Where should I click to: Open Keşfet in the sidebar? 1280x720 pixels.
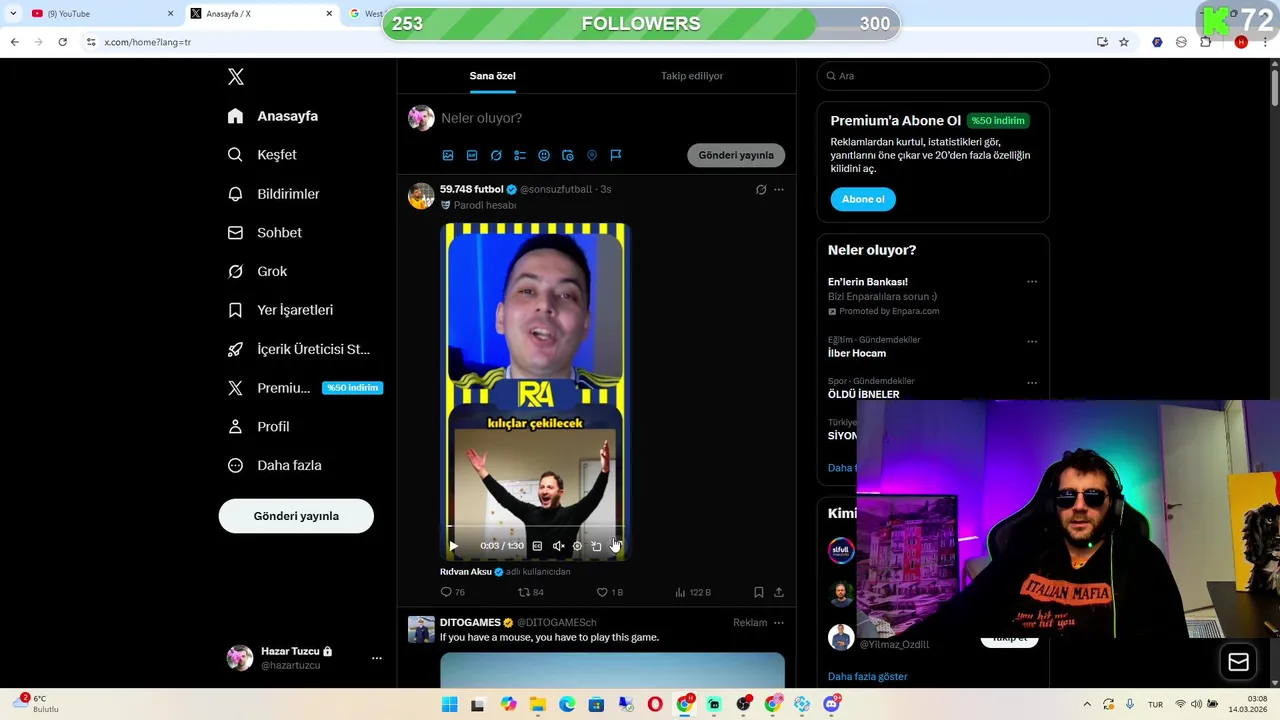[x=262, y=155]
